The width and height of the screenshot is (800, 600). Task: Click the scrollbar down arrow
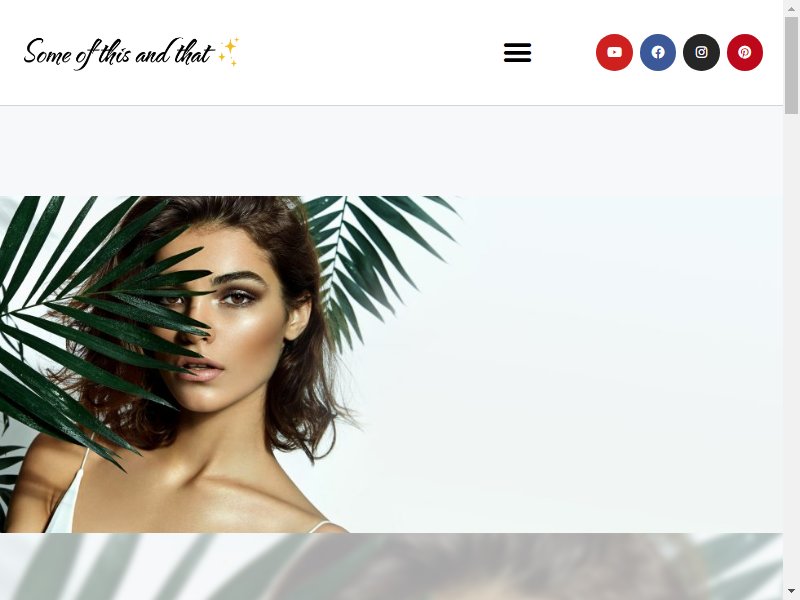click(x=791, y=591)
